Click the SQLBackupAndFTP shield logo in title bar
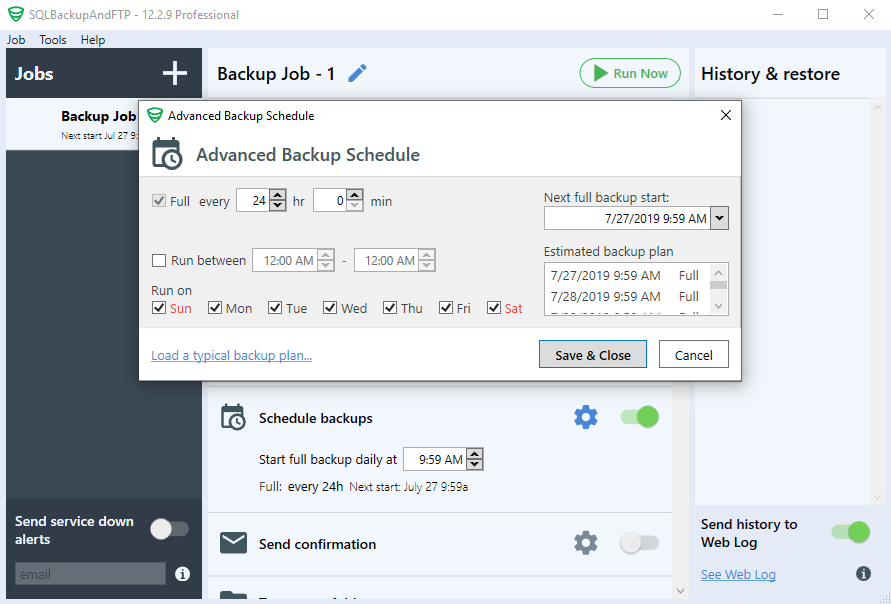 [16, 14]
